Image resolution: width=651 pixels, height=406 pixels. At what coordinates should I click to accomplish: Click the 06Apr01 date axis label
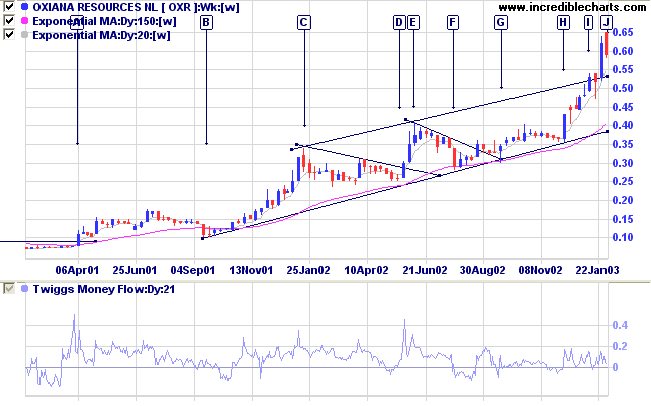(x=77, y=271)
